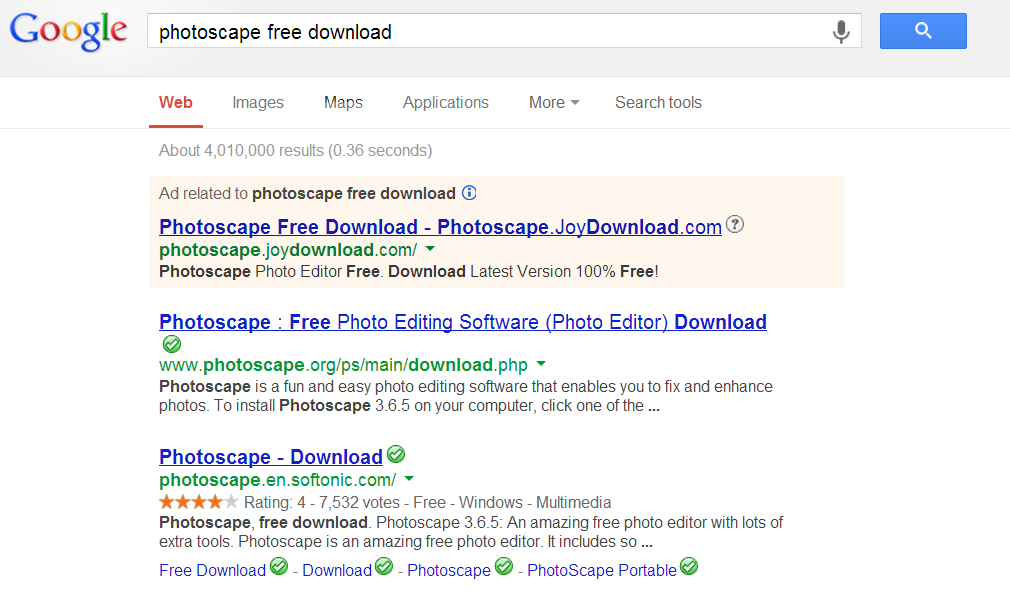Click green checkmark after PhotoScape Portable sitelink
This screenshot has width=1010, height=601.
coord(689,566)
